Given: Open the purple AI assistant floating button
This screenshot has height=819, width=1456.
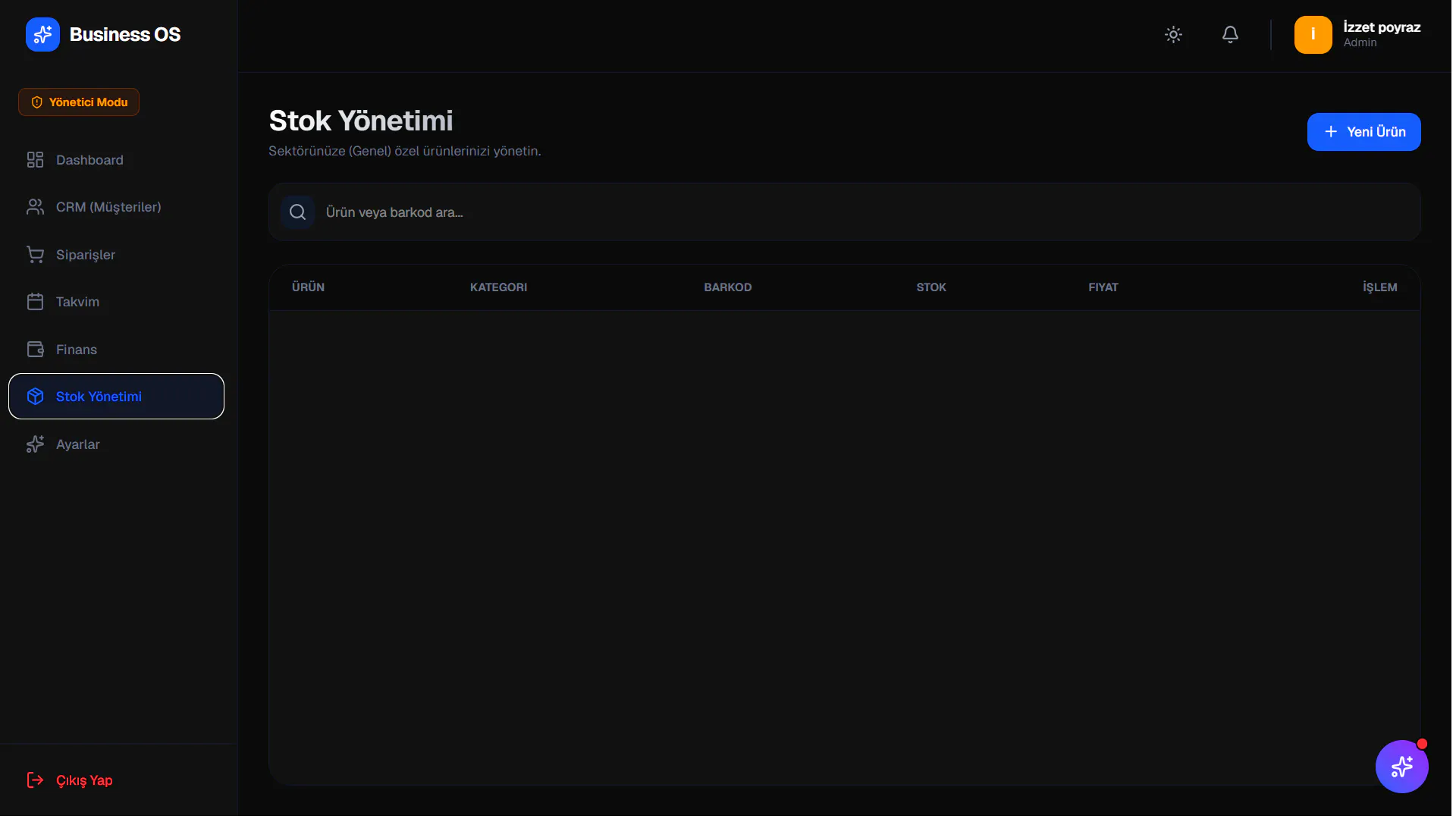Looking at the screenshot, I should 1401,767.
